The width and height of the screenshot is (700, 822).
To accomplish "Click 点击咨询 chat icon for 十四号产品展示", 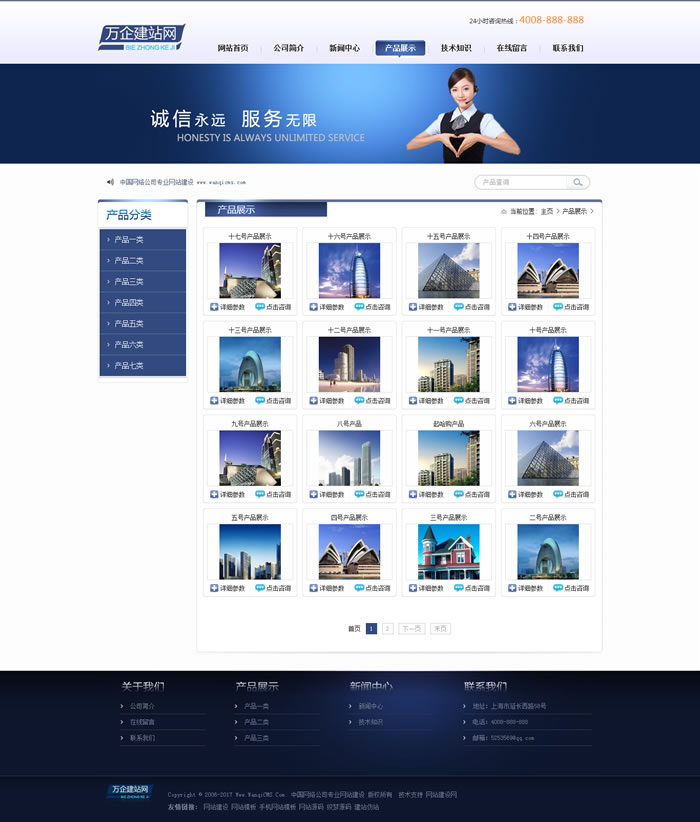I will tap(558, 307).
